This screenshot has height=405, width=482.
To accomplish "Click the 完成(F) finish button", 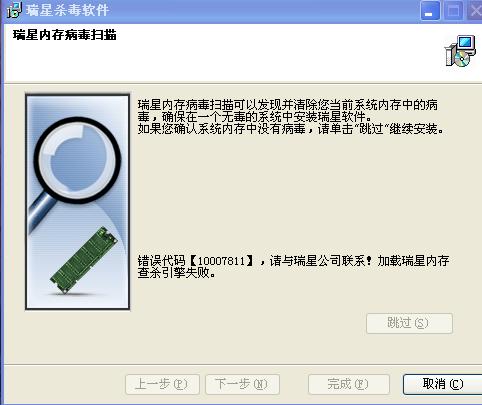I will [349, 384].
